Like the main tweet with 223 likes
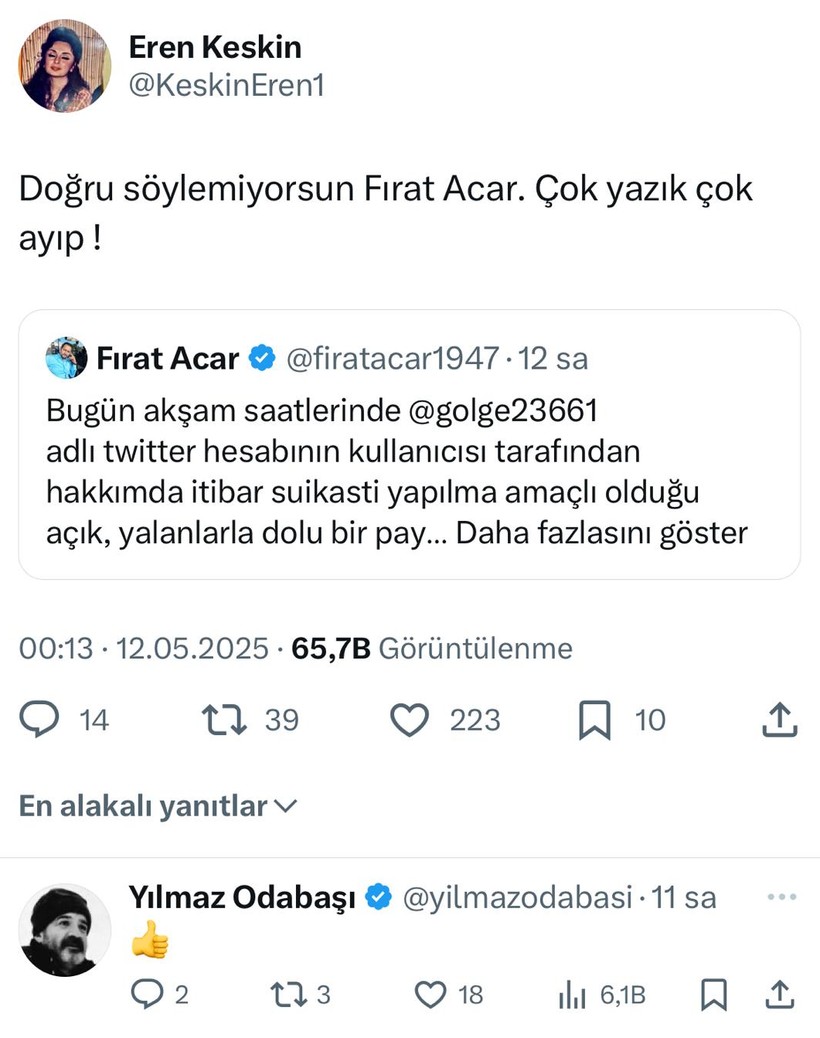 point(409,720)
